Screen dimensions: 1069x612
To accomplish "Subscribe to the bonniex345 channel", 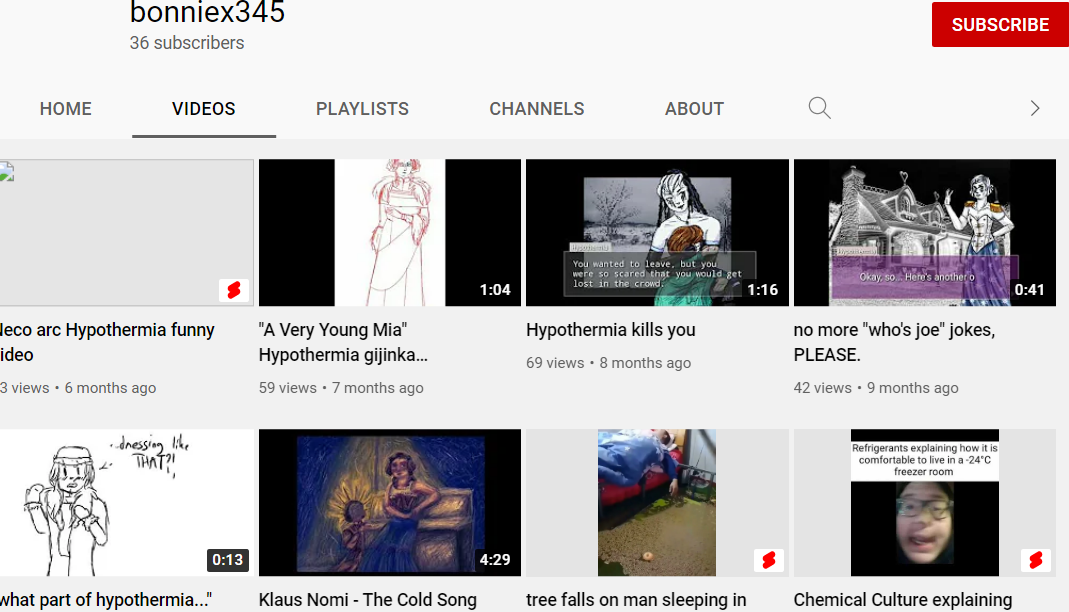I will click(1000, 25).
